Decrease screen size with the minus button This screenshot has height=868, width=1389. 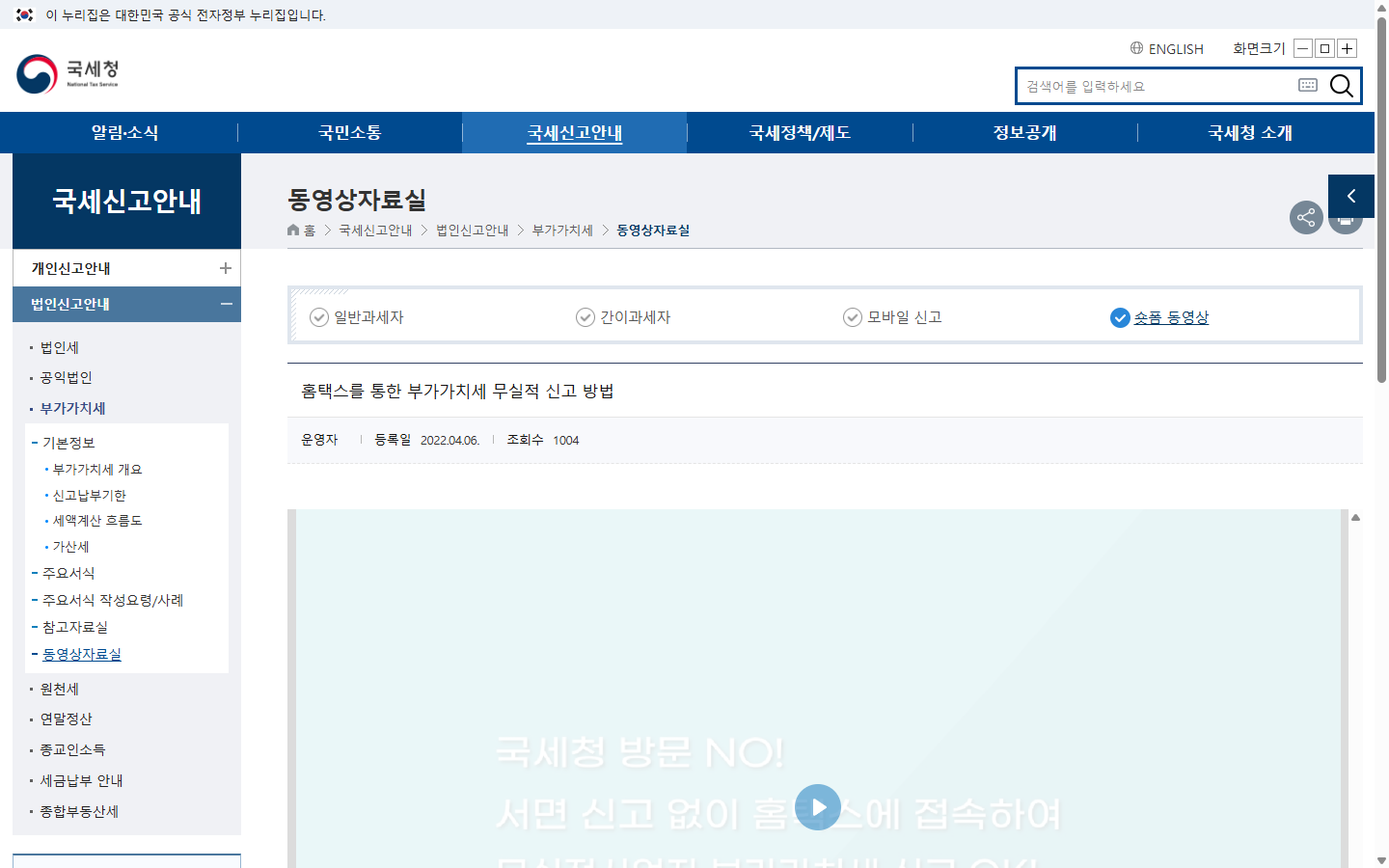pyautogui.click(x=1303, y=48)
